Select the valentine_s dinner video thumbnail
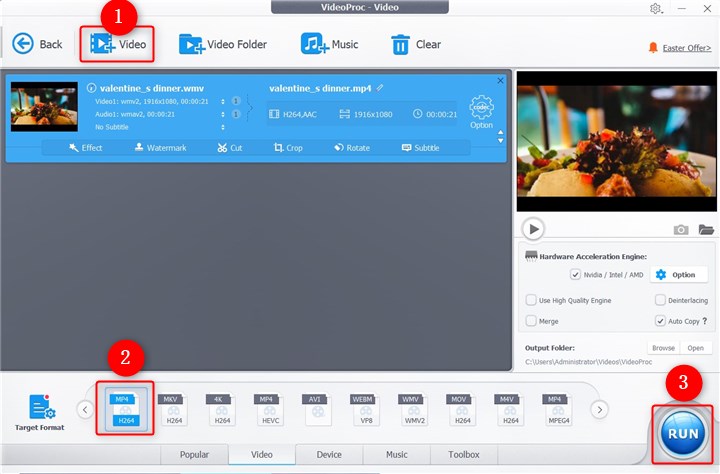720x474 pixels. tap(44, 107)
